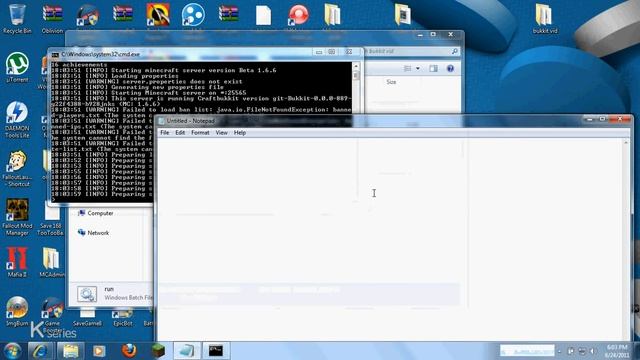Click search magnifier in Explorer search box

pyautogui.click(x=454, y=51)
